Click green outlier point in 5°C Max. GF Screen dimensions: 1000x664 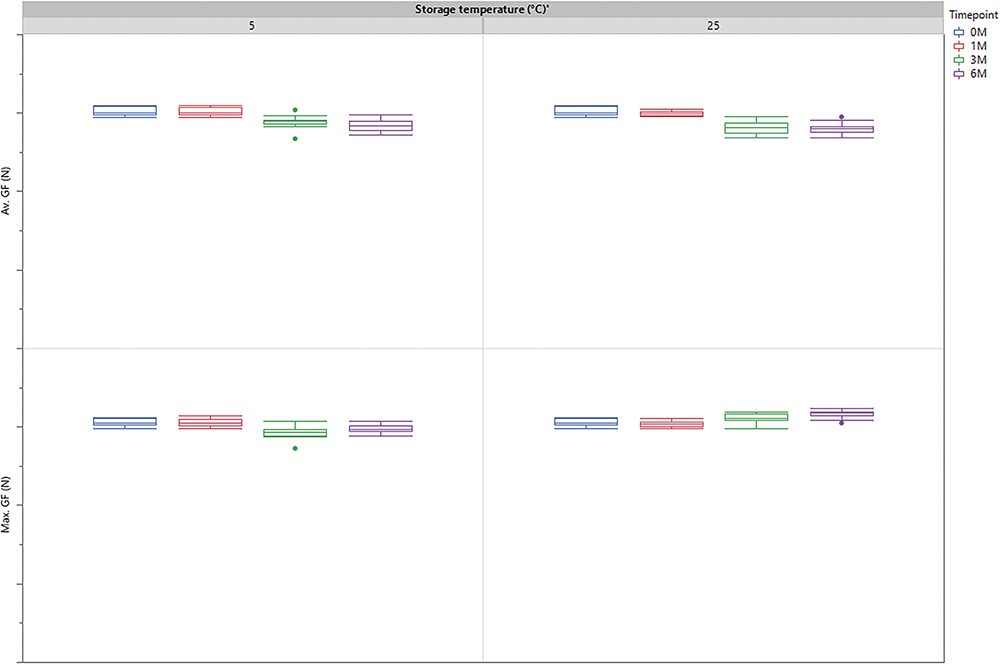click(x=295, y=448)
